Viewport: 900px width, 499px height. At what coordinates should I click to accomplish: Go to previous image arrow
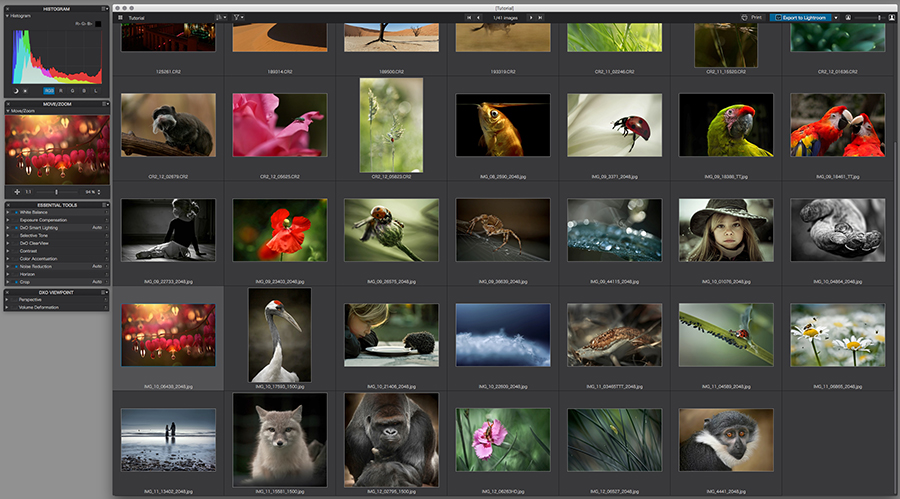479,18
